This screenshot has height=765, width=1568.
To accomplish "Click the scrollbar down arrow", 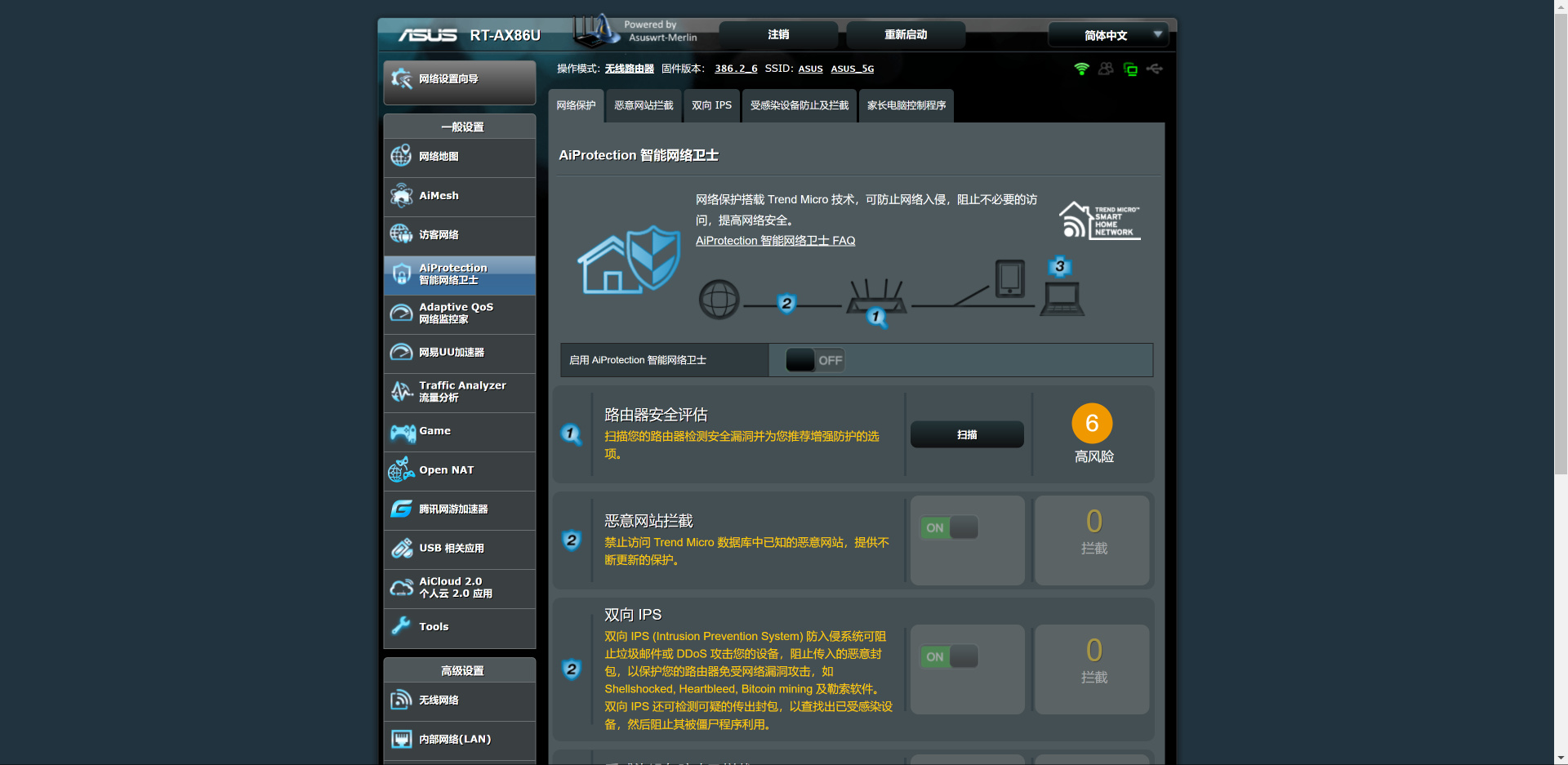I will pyautogui.click(x=1561, y=758).
